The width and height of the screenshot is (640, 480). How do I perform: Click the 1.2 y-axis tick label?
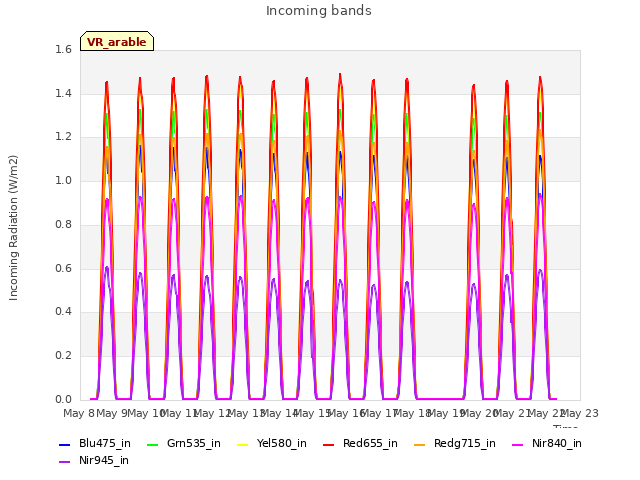tap(63, 137)
